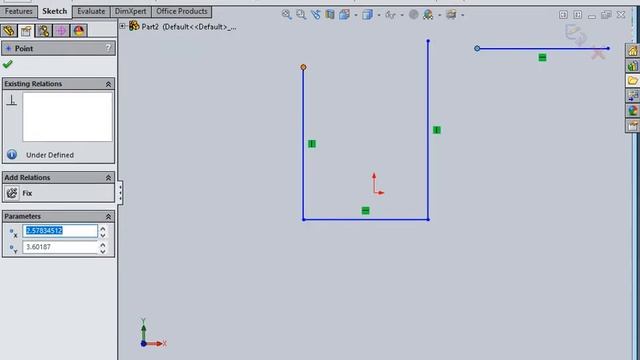Open View Settings dropdown arrow
Image resolution: width=640 pixels, height=360 pixels.
point(462,15)
